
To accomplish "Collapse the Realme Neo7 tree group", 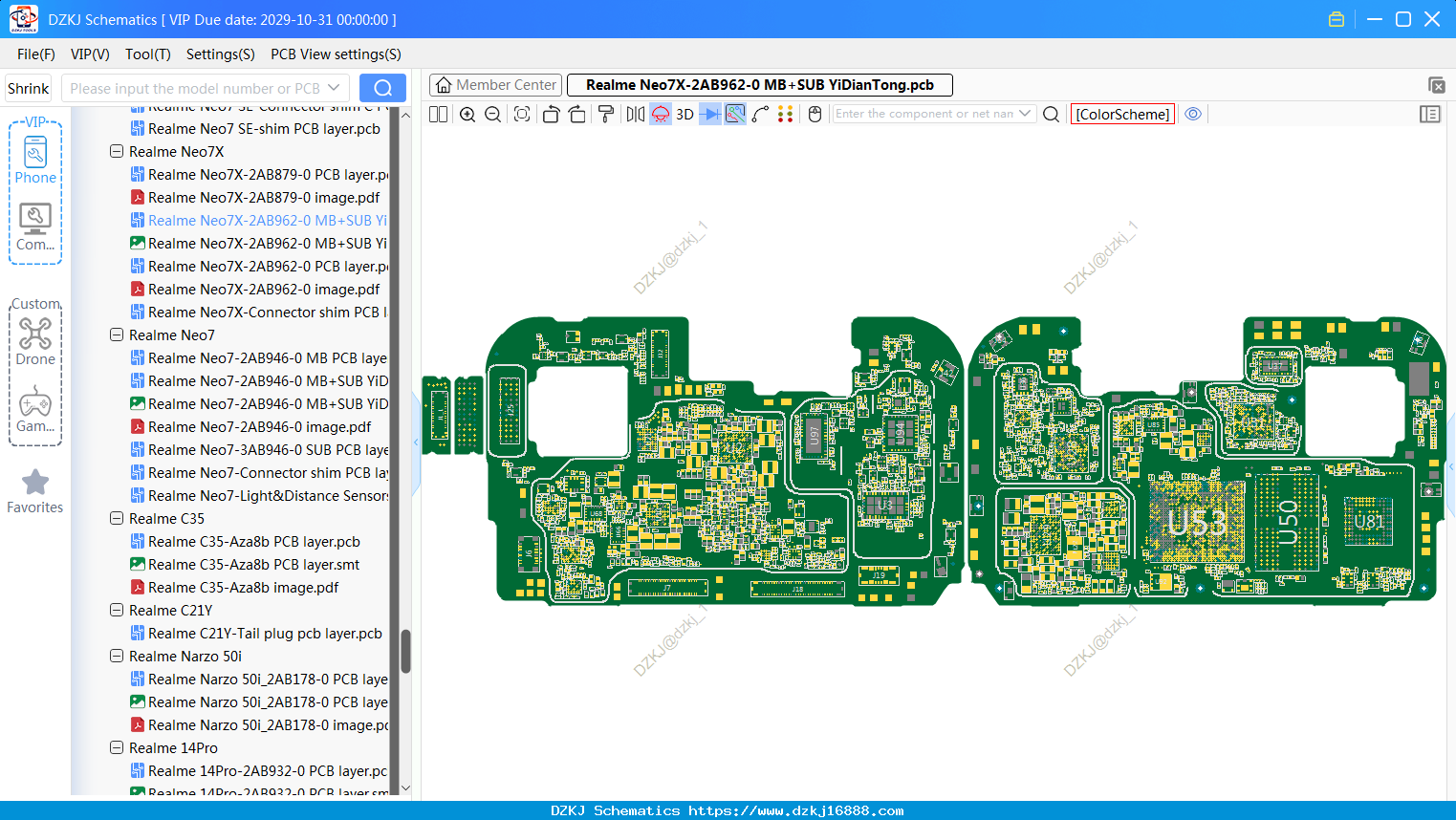I will point(117,335).
